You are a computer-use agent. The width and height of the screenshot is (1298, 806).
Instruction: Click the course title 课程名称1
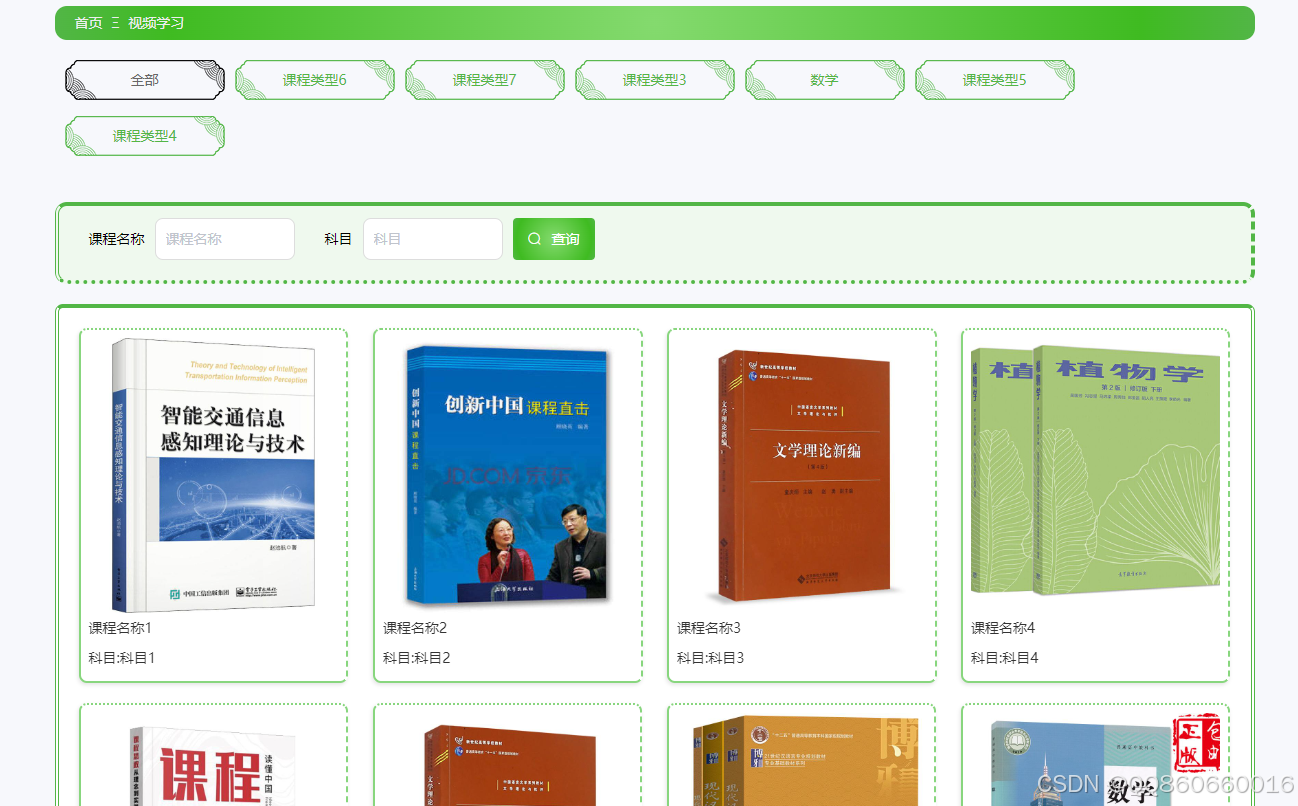coord(120,628)
